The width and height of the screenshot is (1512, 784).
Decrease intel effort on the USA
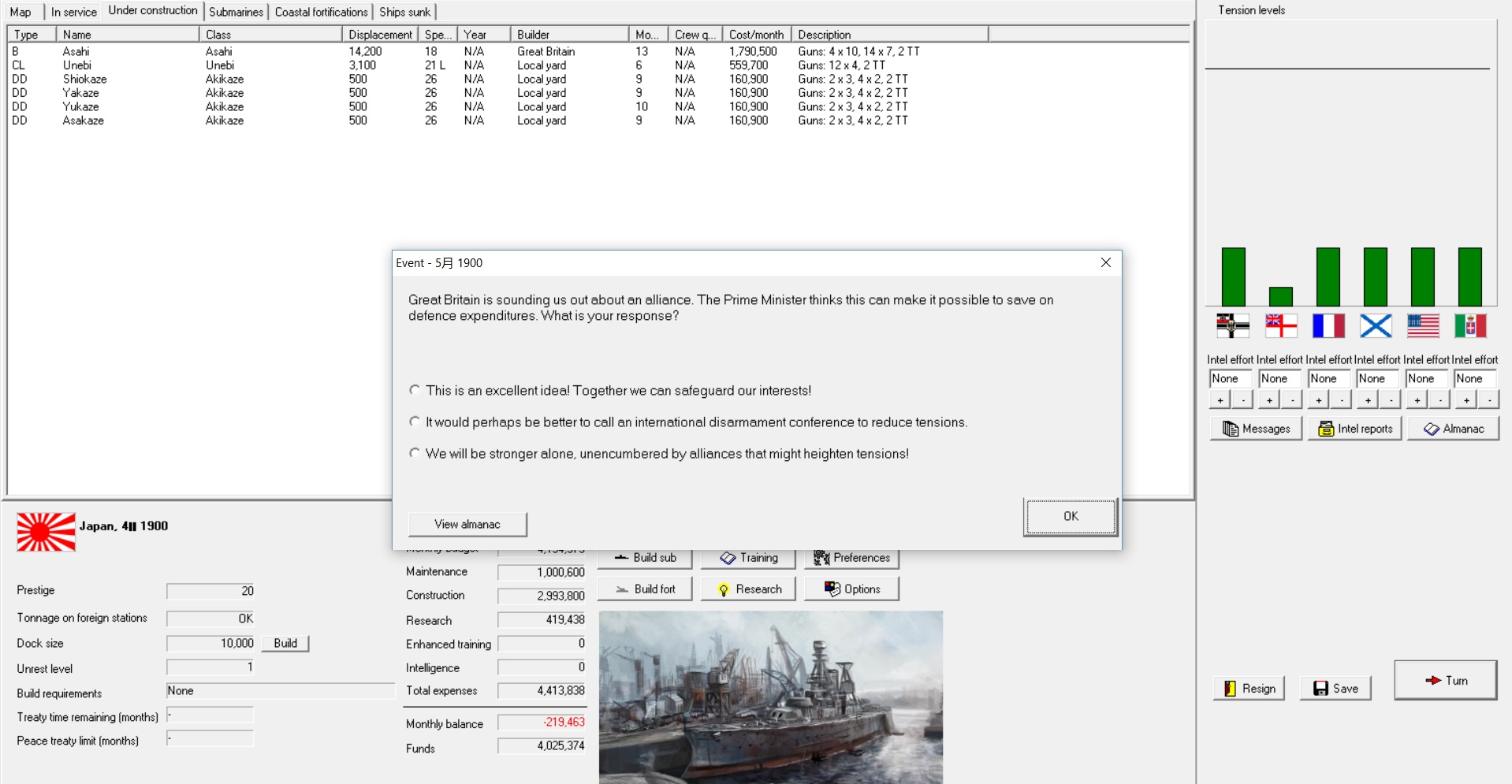(1440, 400)
